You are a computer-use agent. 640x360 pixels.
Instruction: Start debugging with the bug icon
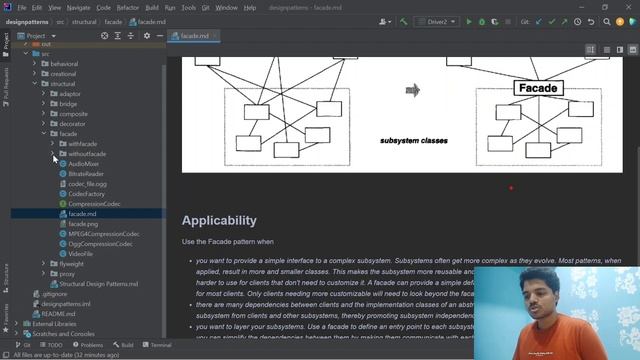pyautogui.click(x=482, y=22)
